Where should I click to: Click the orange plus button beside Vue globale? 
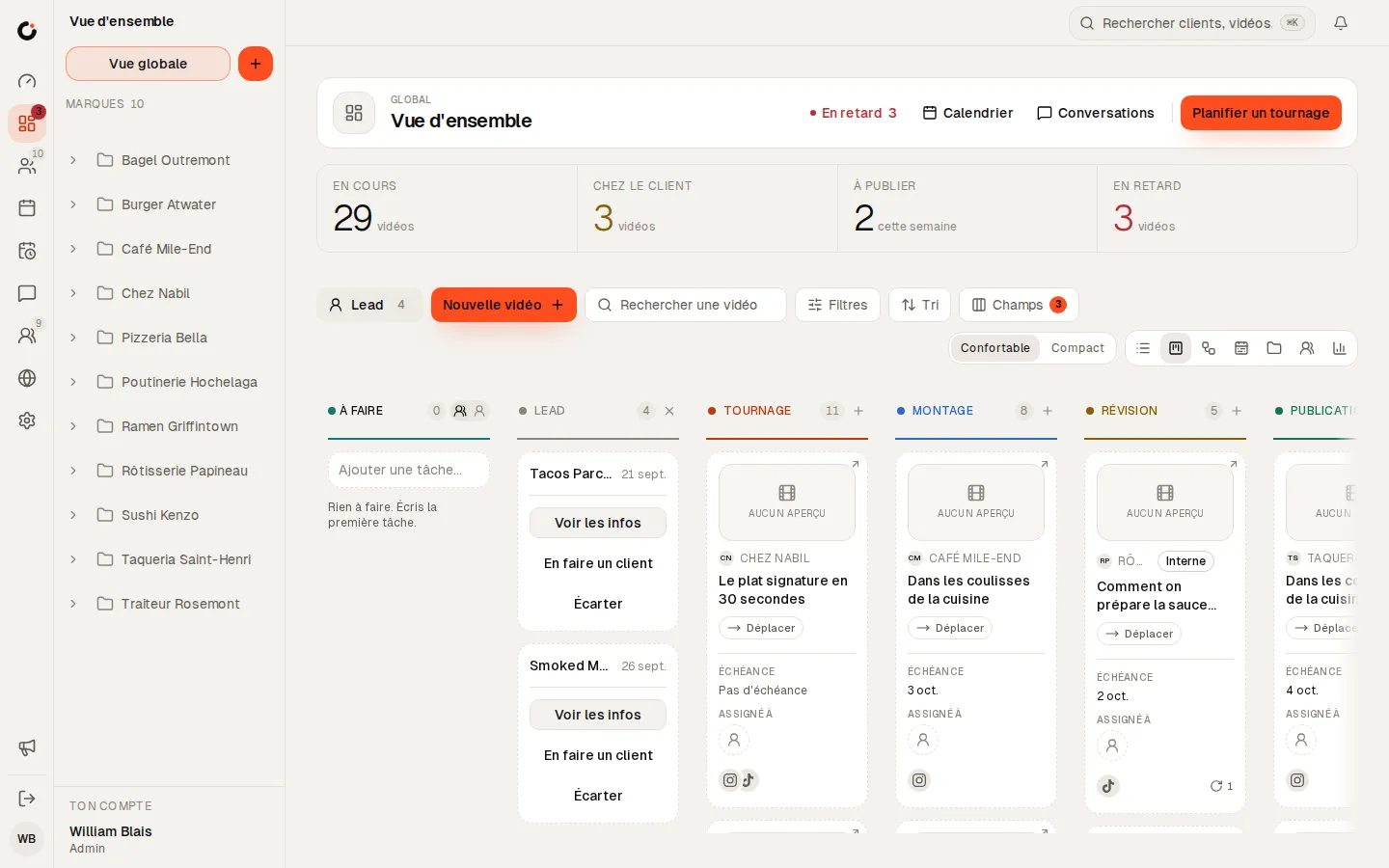coord(256,64)
